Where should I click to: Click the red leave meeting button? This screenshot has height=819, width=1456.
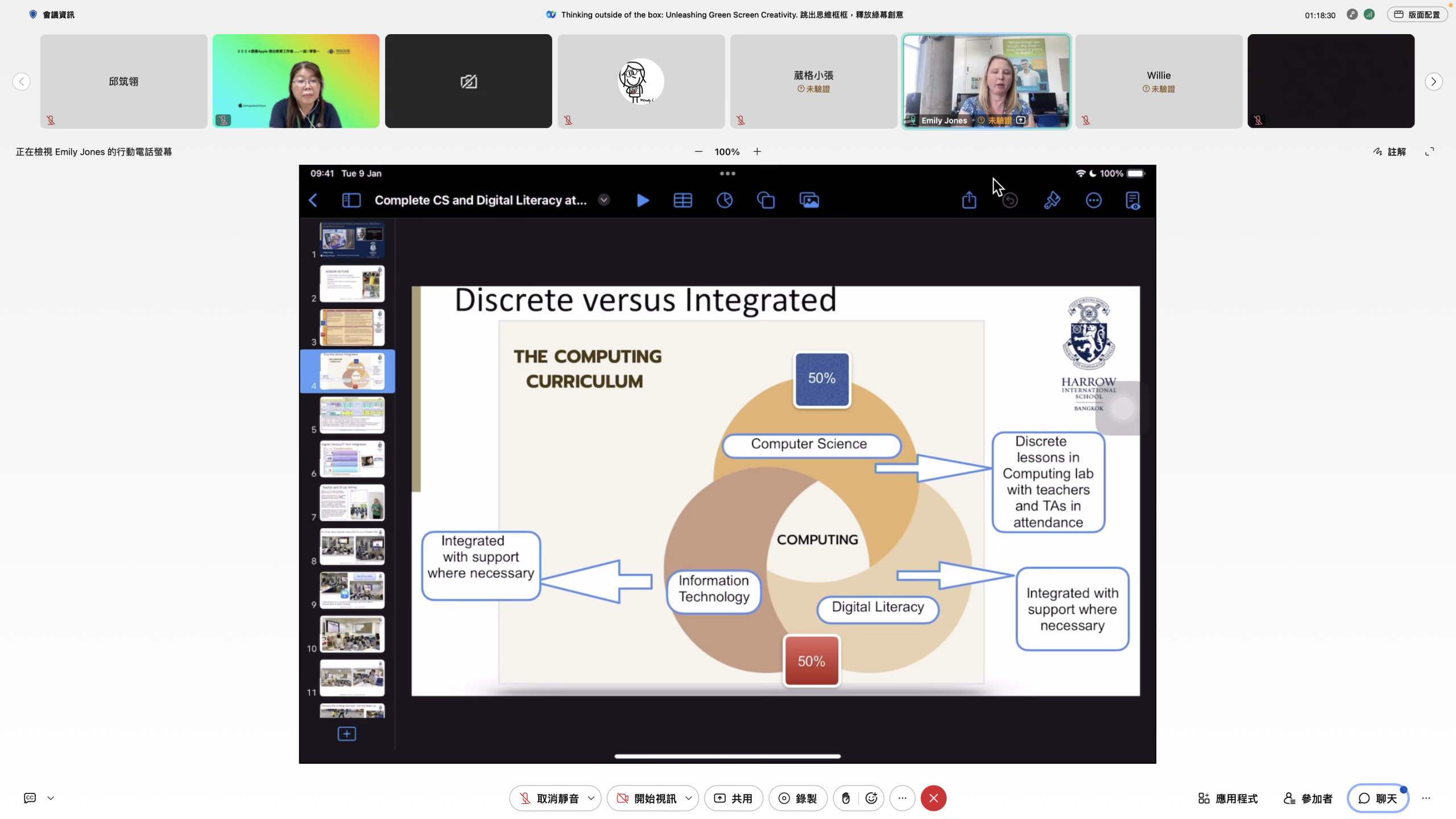click(933, 798)
